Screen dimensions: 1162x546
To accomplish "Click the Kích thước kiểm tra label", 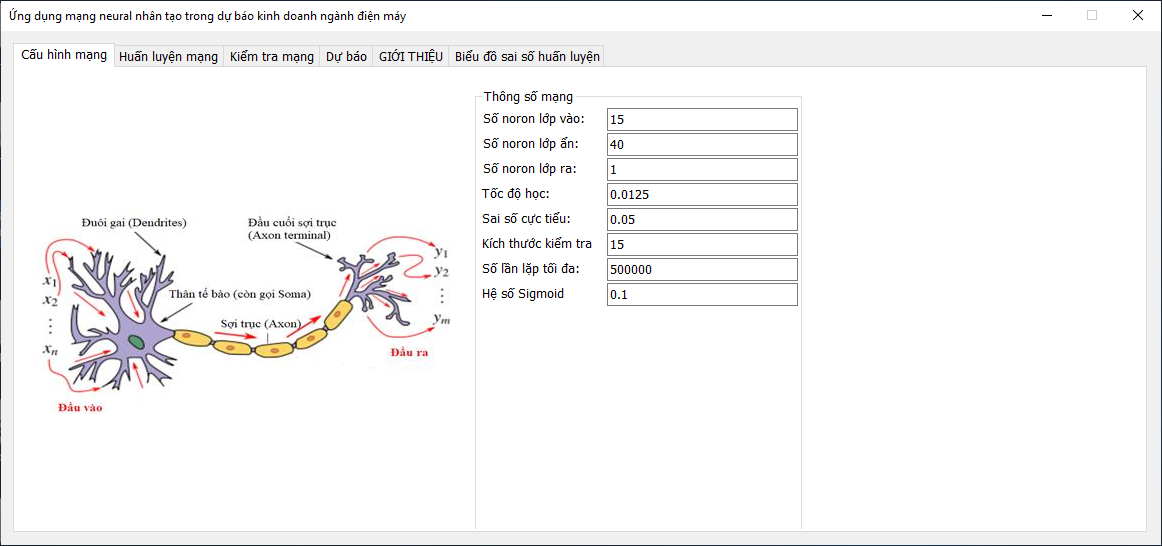I will click(537, 244).
